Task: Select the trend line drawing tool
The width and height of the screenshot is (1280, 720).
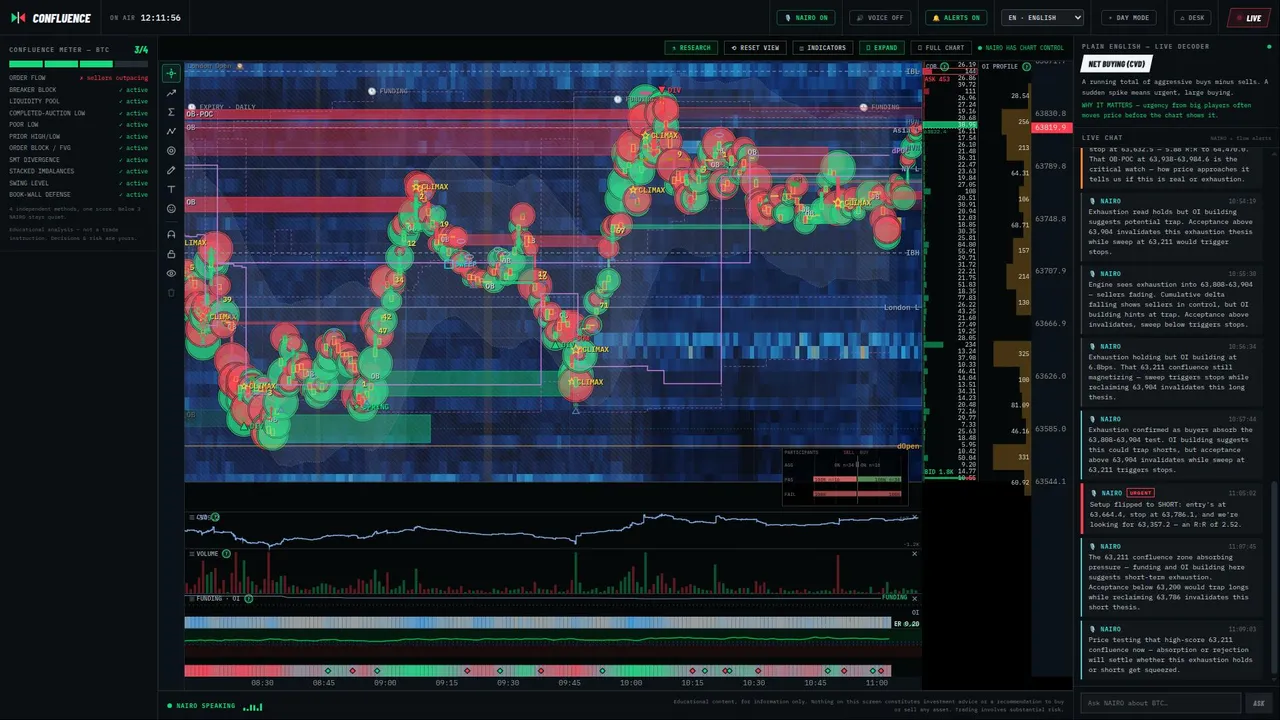Action: tap(171, 93)
